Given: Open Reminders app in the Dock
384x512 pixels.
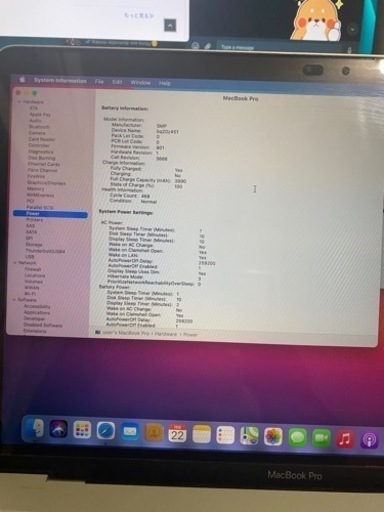Looking at the screenshot, I should tap(225, 435).
